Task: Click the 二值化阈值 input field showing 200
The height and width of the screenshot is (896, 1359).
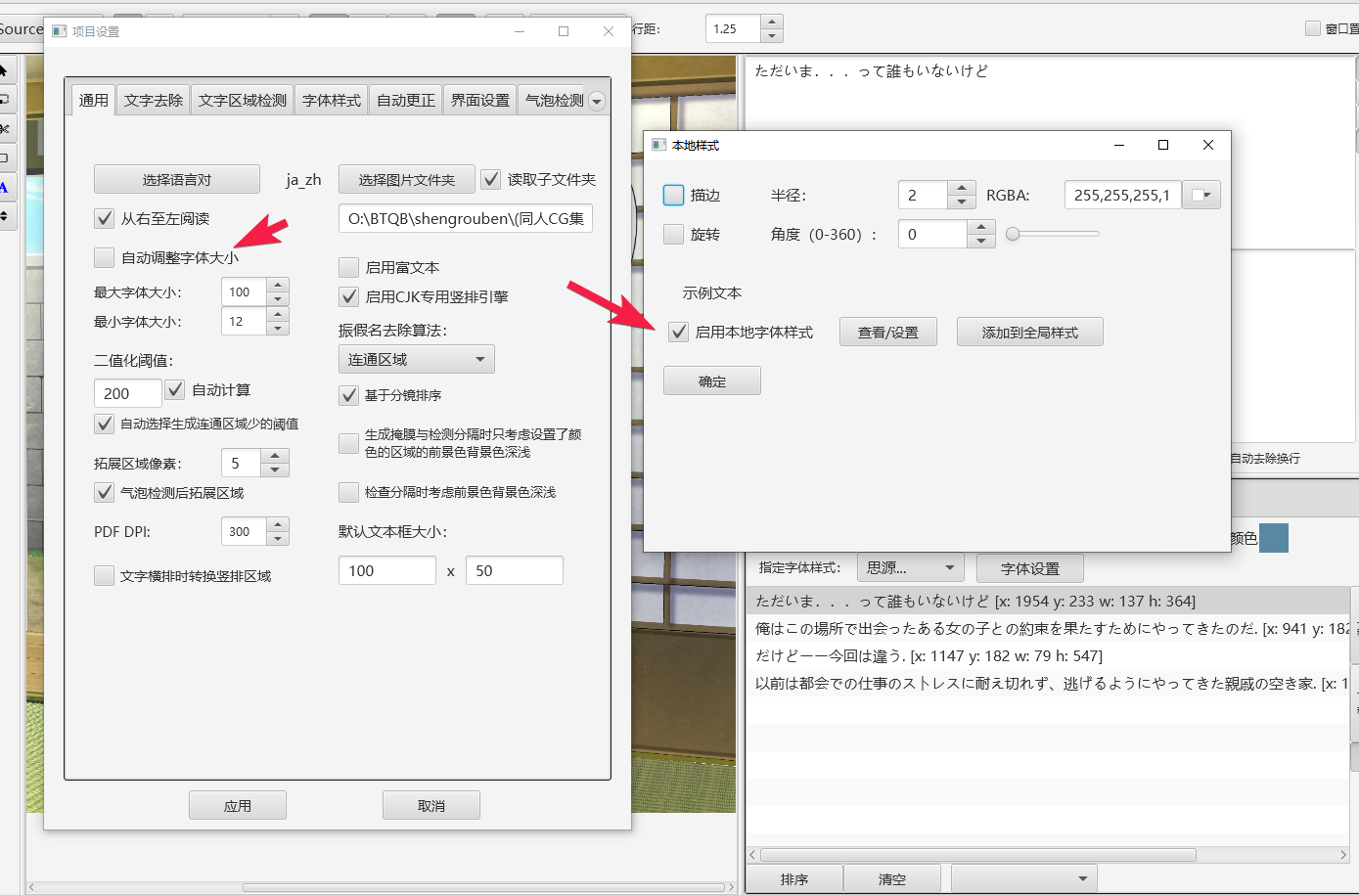Action: click(x=128, y=393)
